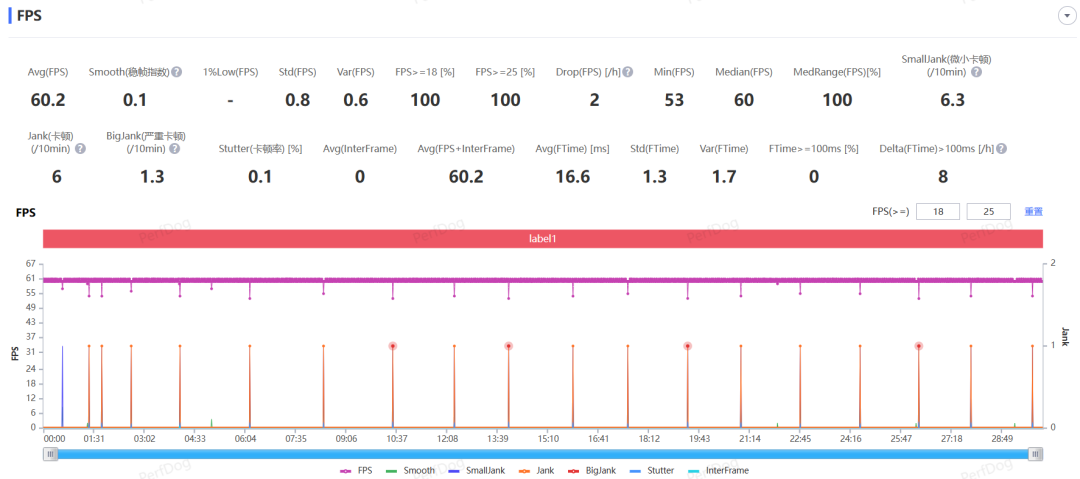Open the SmallJank help icon

click(976, 72)
